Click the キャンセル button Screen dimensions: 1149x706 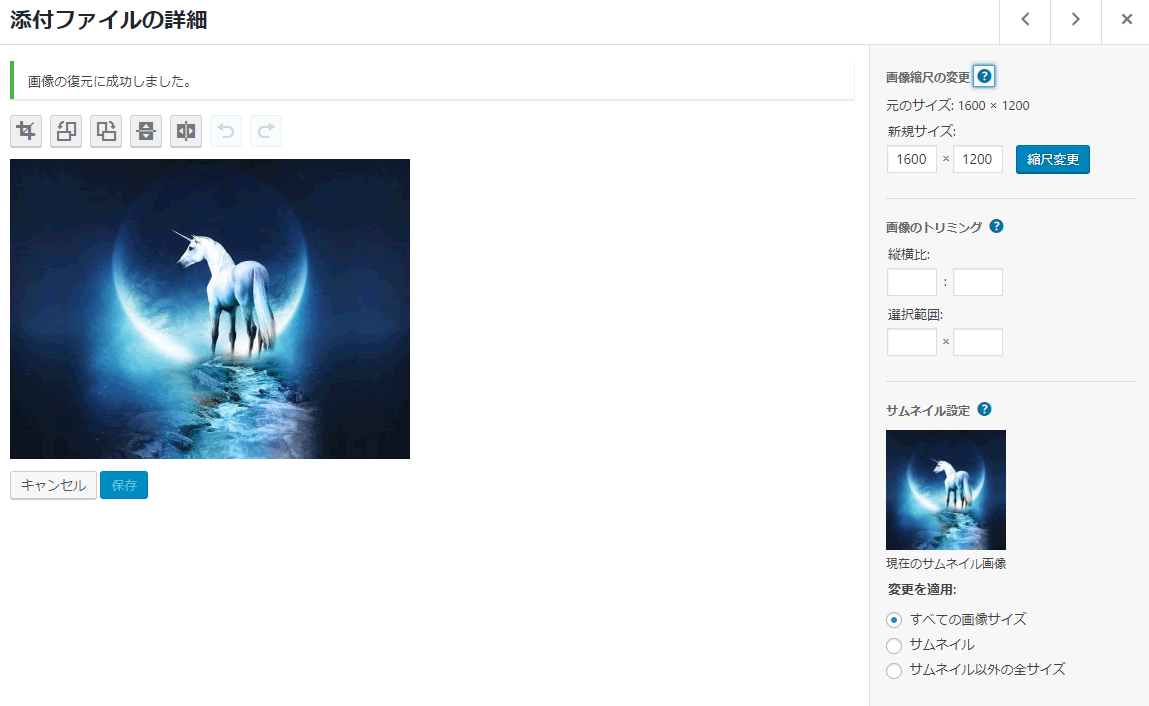(53, 485)
